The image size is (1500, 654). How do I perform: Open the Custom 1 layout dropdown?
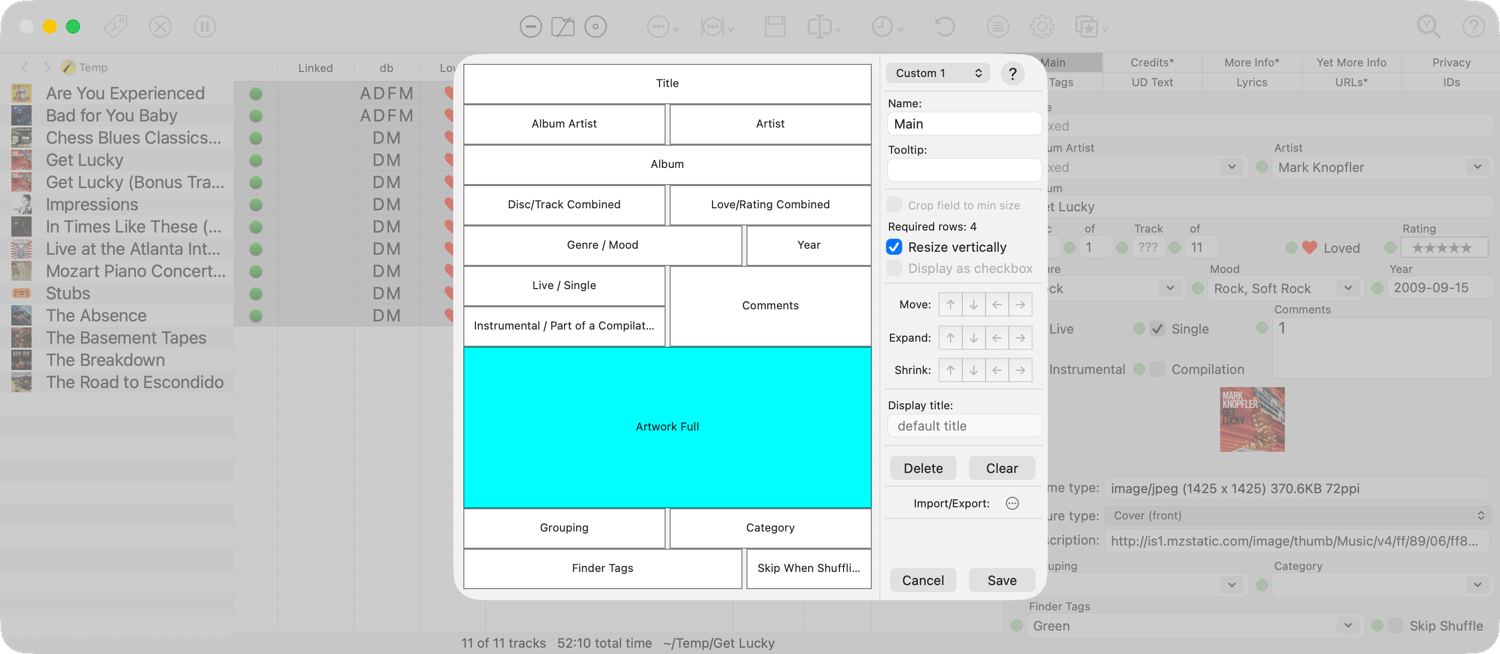[x=937, y=73]
